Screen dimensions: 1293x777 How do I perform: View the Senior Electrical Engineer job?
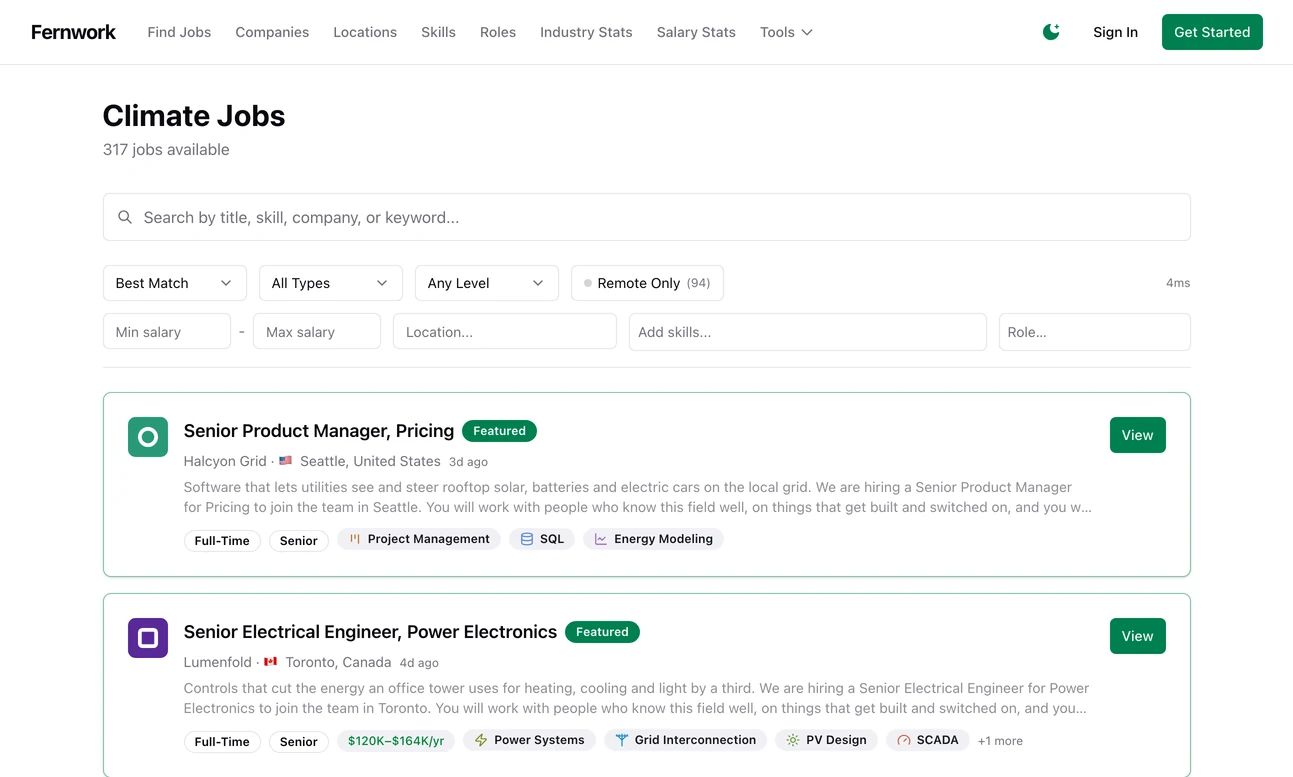tap(1137, 636)
